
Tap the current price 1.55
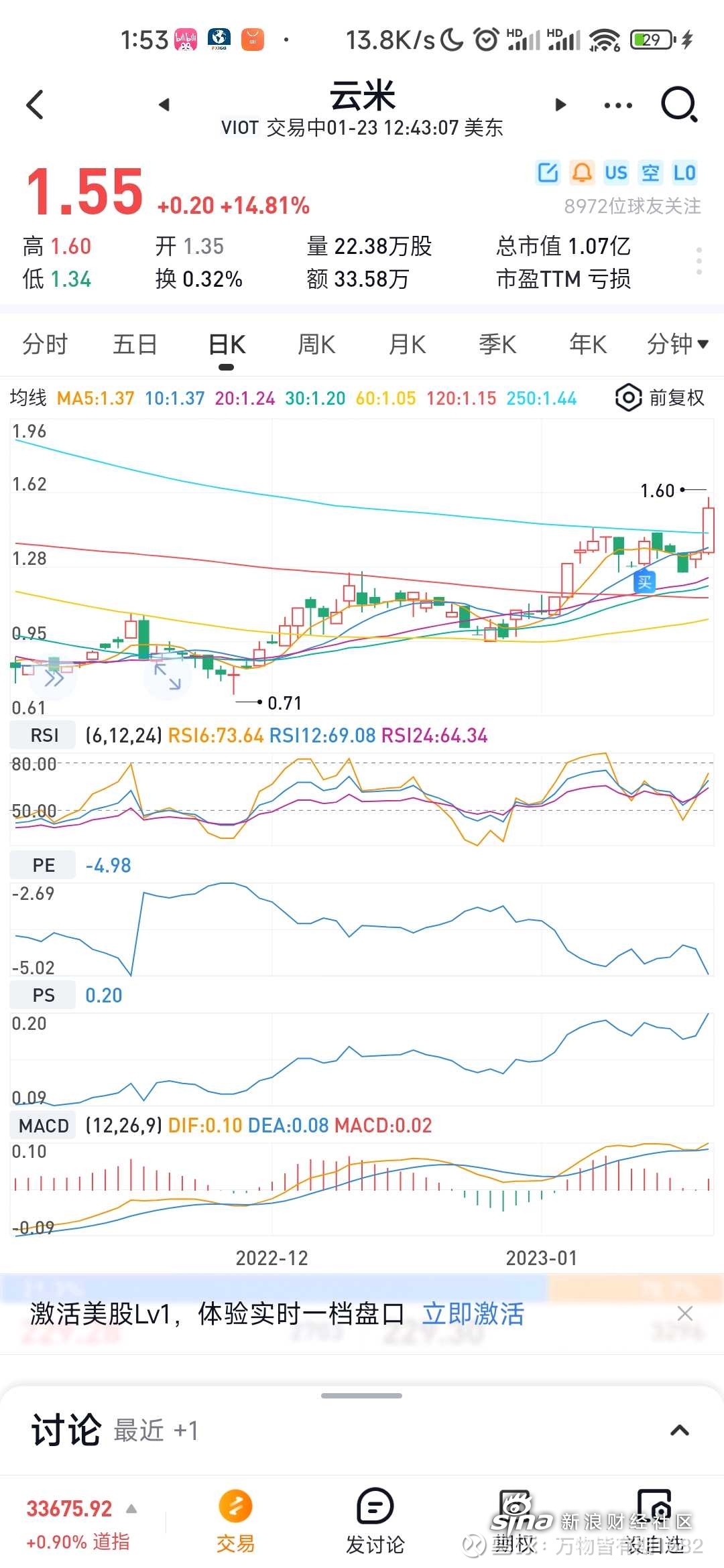(84, 192)
